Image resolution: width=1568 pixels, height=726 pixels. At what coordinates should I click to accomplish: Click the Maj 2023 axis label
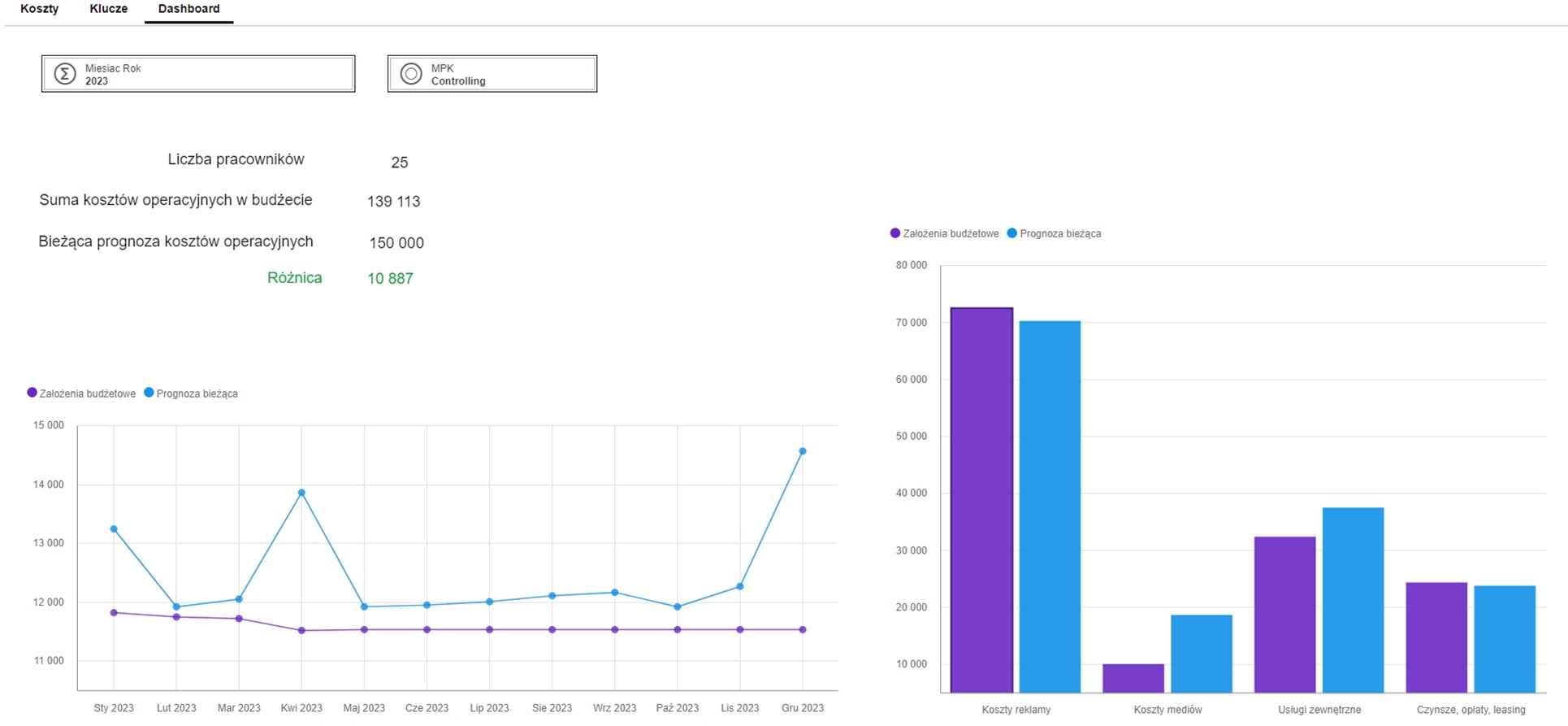(364, 708)
